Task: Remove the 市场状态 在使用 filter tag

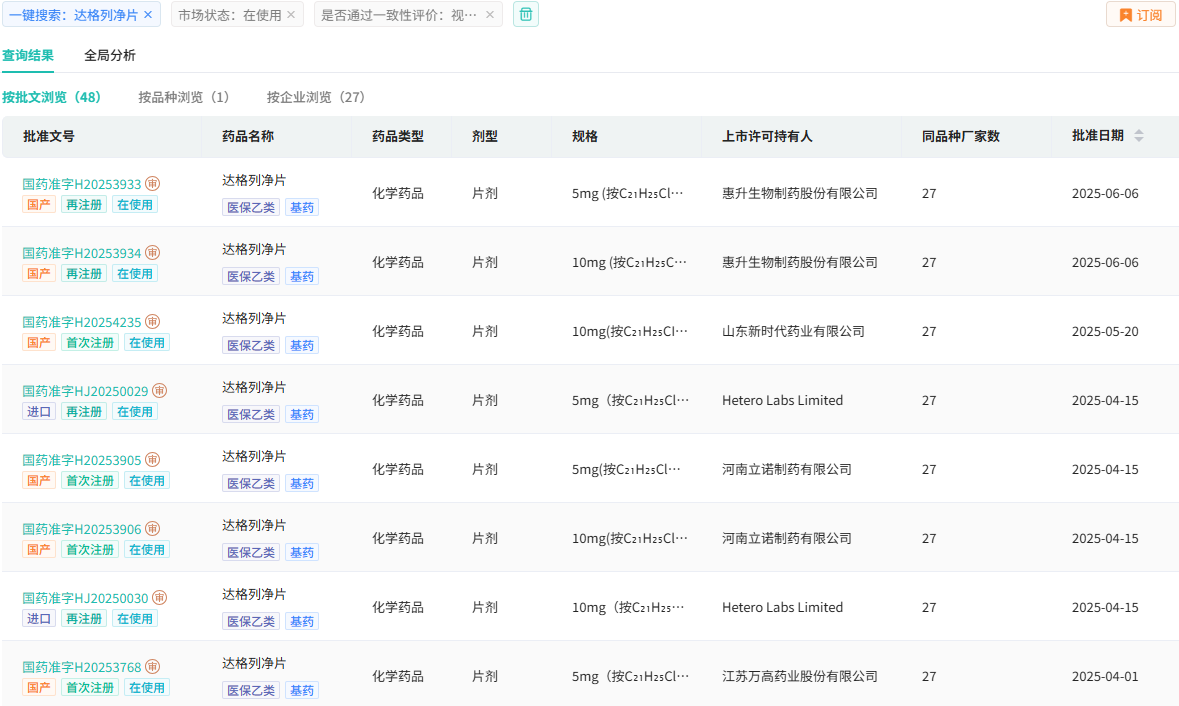Action: (x=291, y=15)
